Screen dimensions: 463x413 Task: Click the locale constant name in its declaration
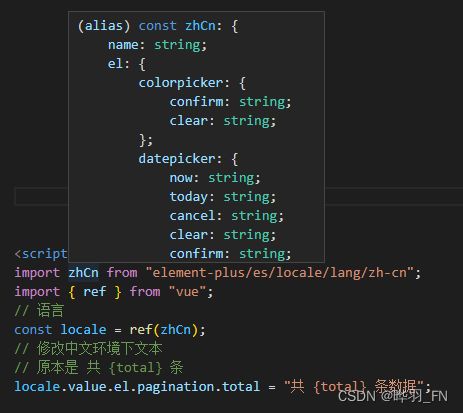pyautogui.click(x=83, y=330)
